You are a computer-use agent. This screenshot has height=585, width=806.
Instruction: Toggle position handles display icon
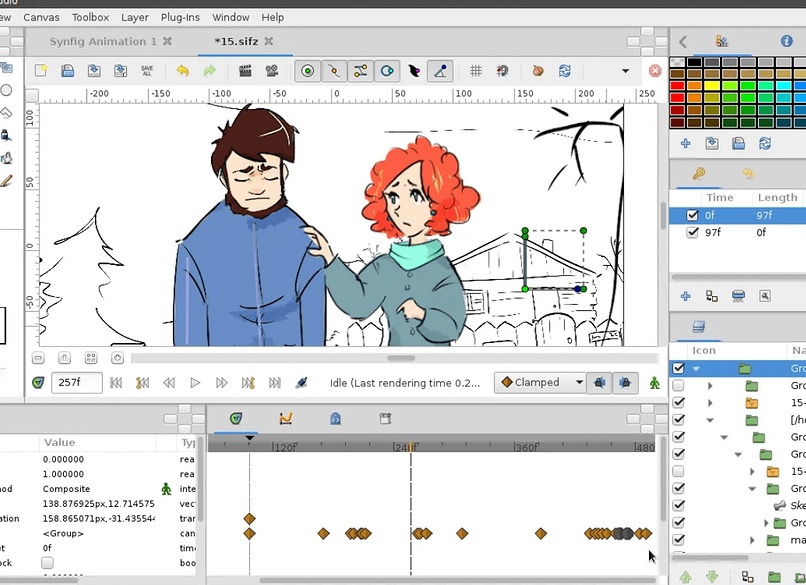307,71
